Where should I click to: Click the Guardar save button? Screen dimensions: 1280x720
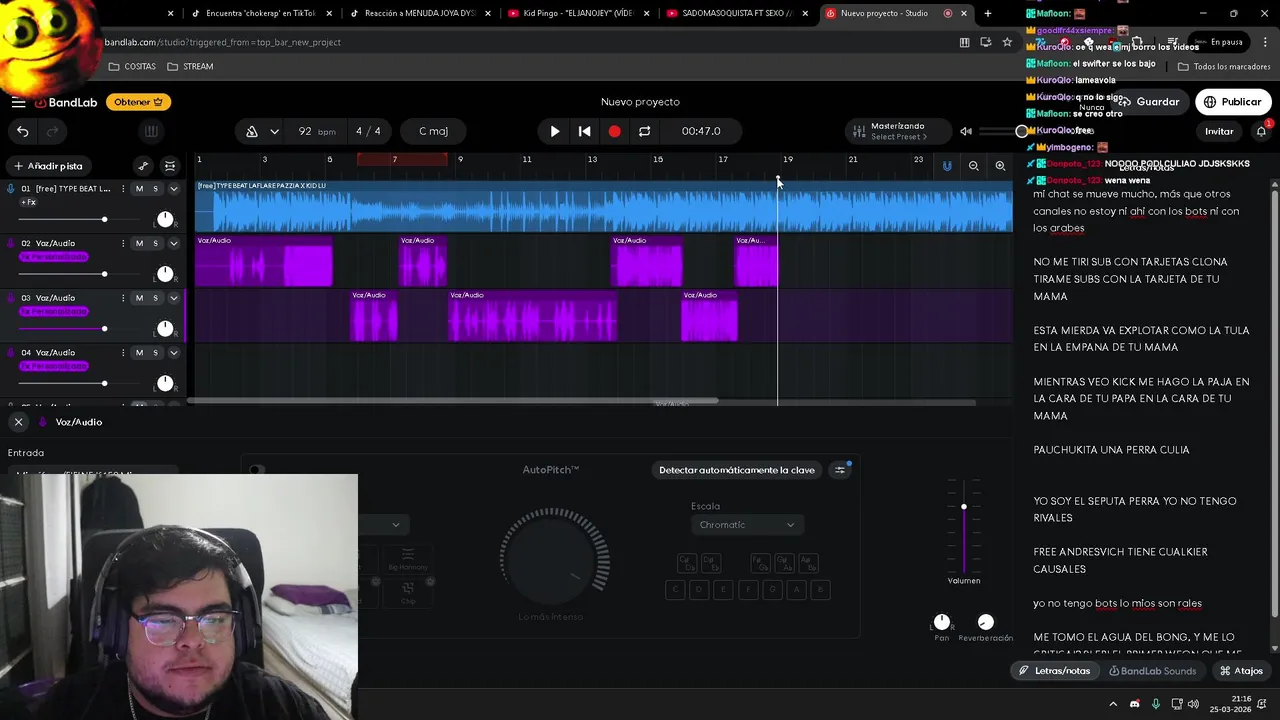pos(1149,102)
